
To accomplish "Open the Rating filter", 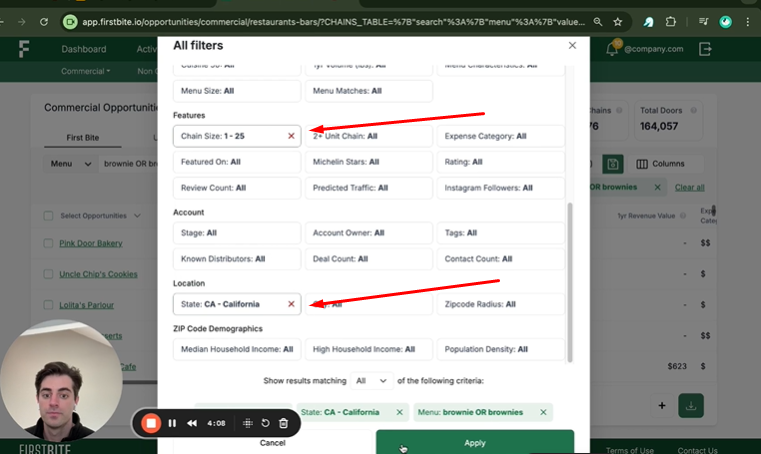I will click(x=501, y=162).
